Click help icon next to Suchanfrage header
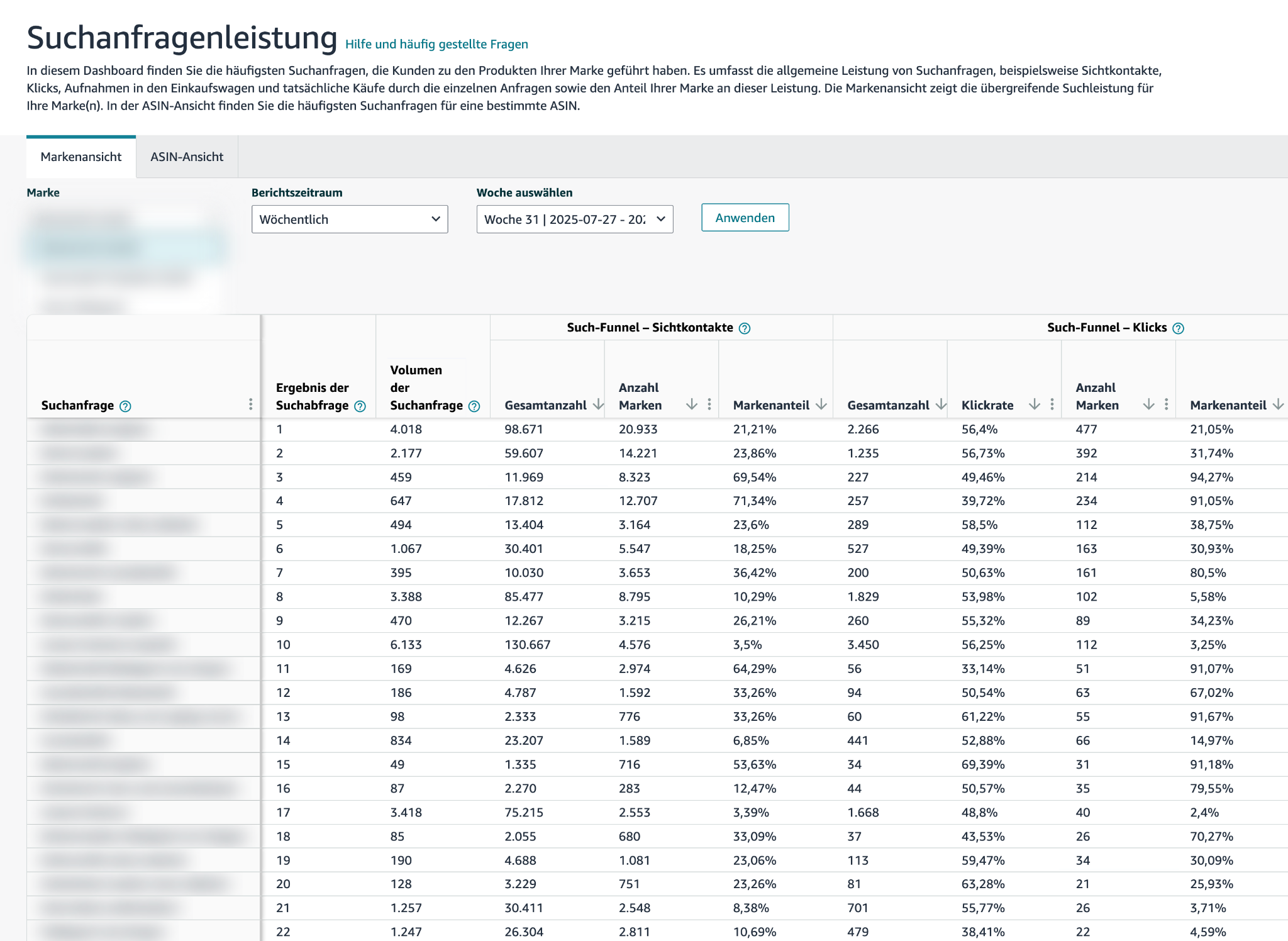1288x941 pixels. 125,406
